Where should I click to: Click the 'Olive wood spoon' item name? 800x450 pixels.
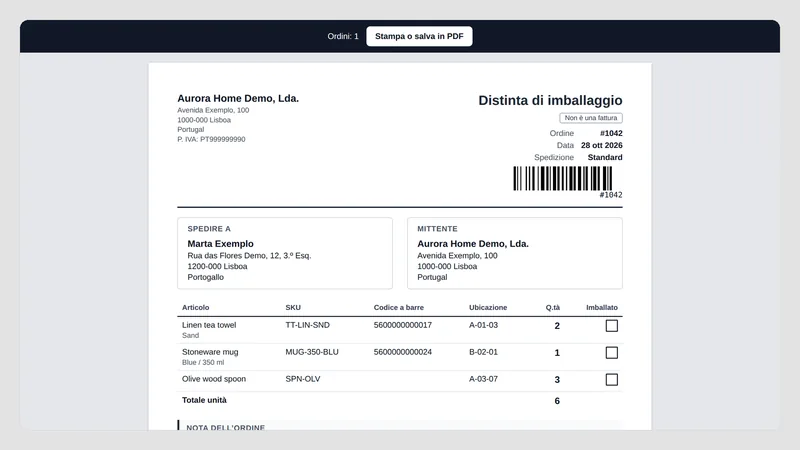214,379
